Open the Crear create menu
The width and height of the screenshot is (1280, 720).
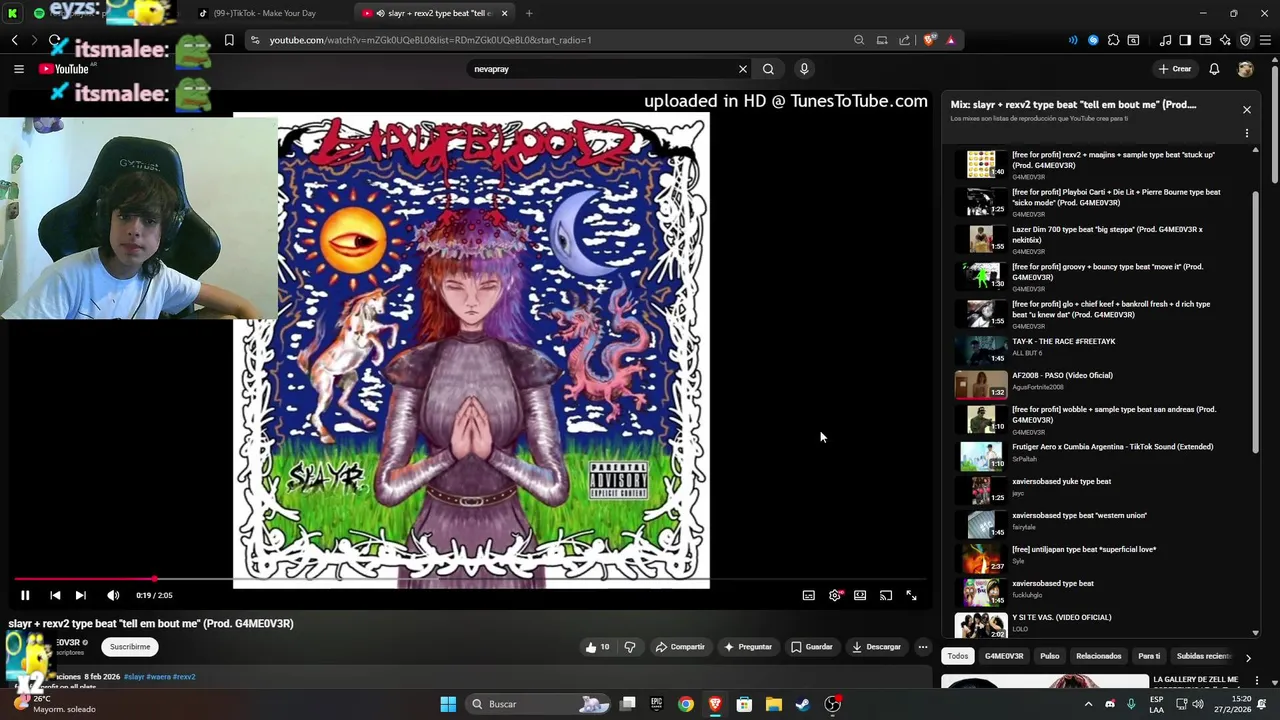coord(1175,69)
